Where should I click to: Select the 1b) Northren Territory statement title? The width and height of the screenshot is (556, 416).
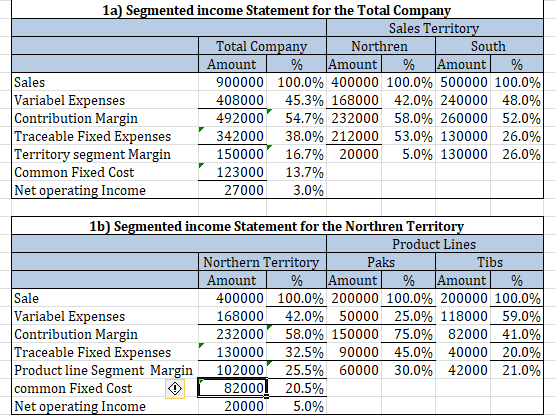pos(277,226)
